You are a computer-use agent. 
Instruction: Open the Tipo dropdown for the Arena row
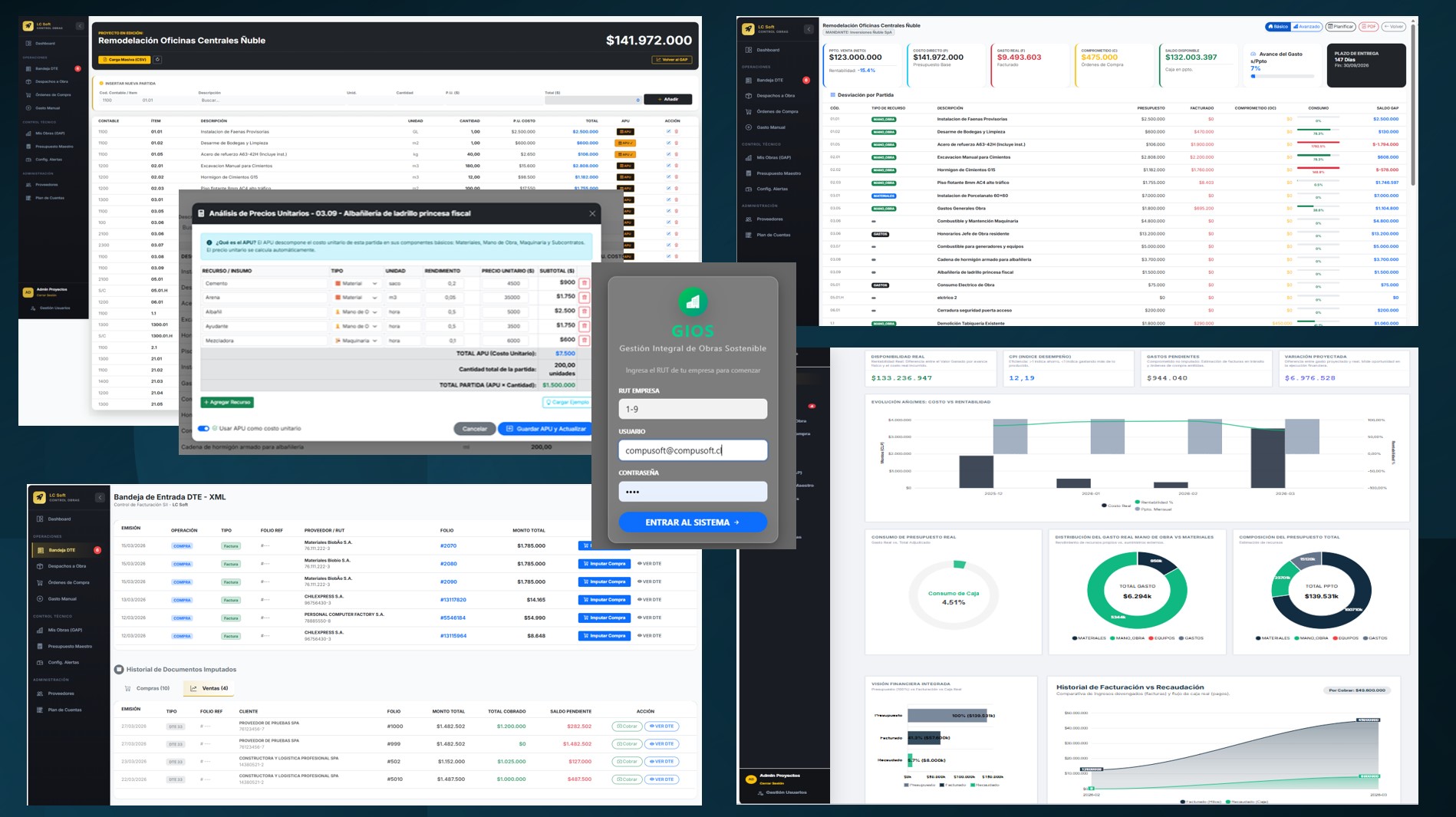[x=356, y=297]
